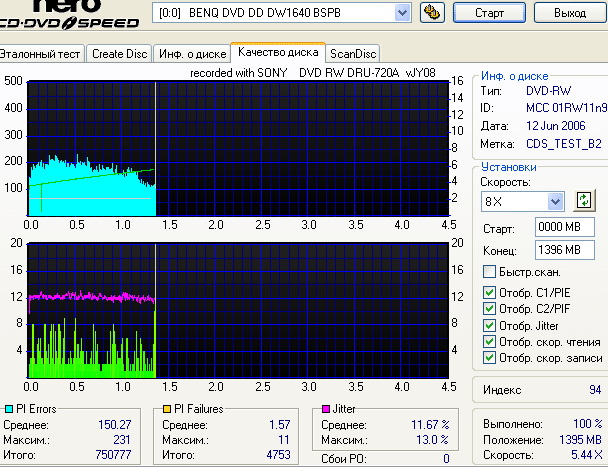Click the PI Failures total 4753

pos(278,454)
